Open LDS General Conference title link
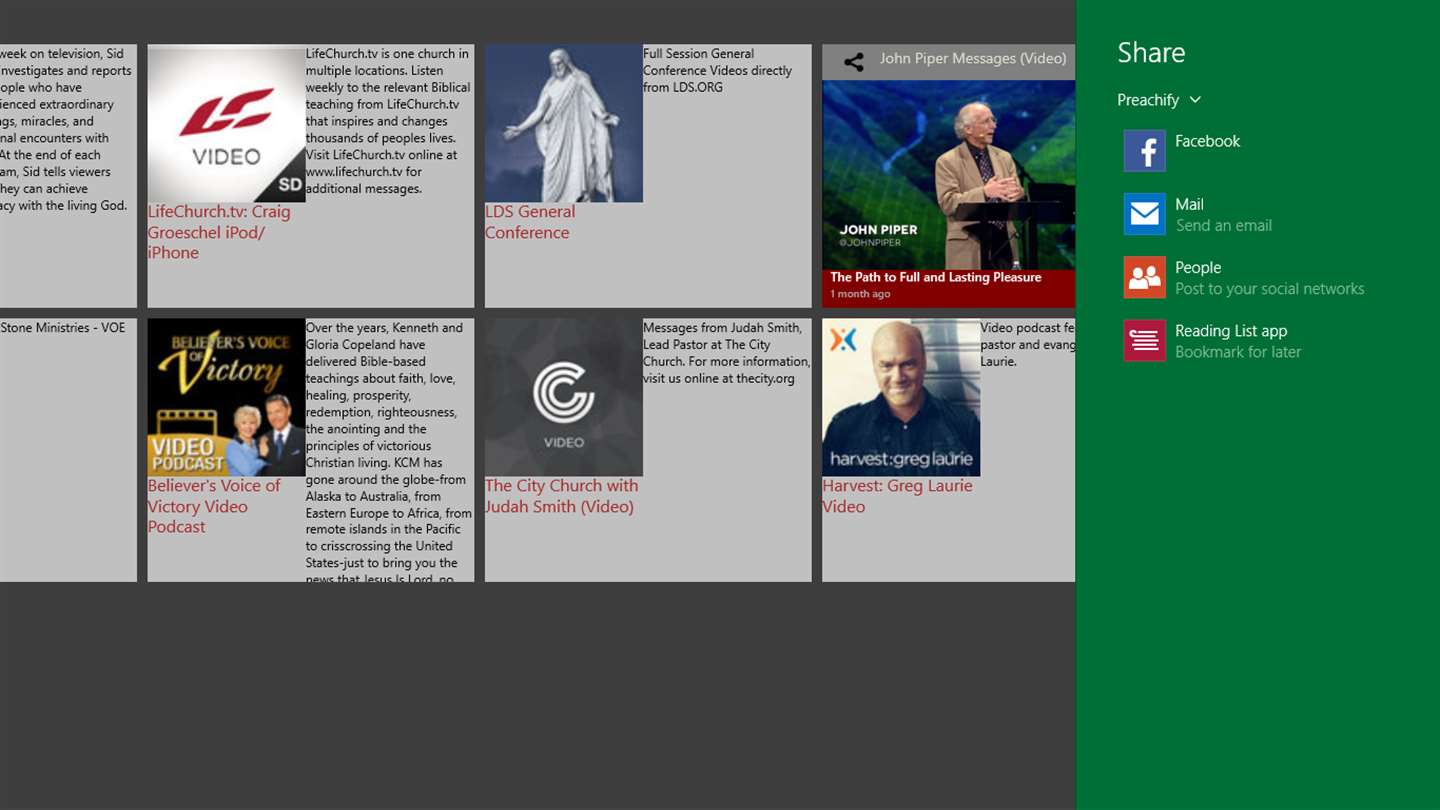The width and height of the screenshot is (1440, 810). pos(530,222)
